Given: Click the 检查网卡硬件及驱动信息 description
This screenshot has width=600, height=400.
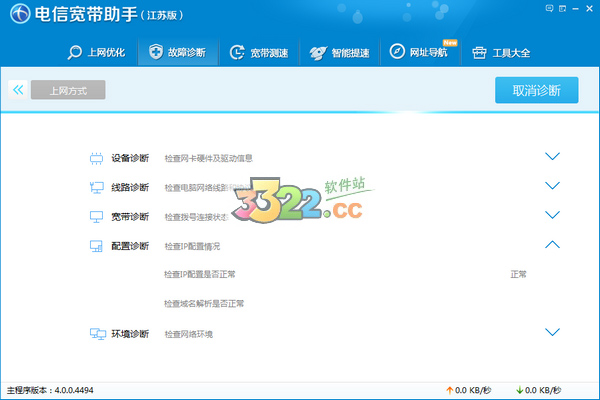Looking at the screenshot, I should [209, 158].
